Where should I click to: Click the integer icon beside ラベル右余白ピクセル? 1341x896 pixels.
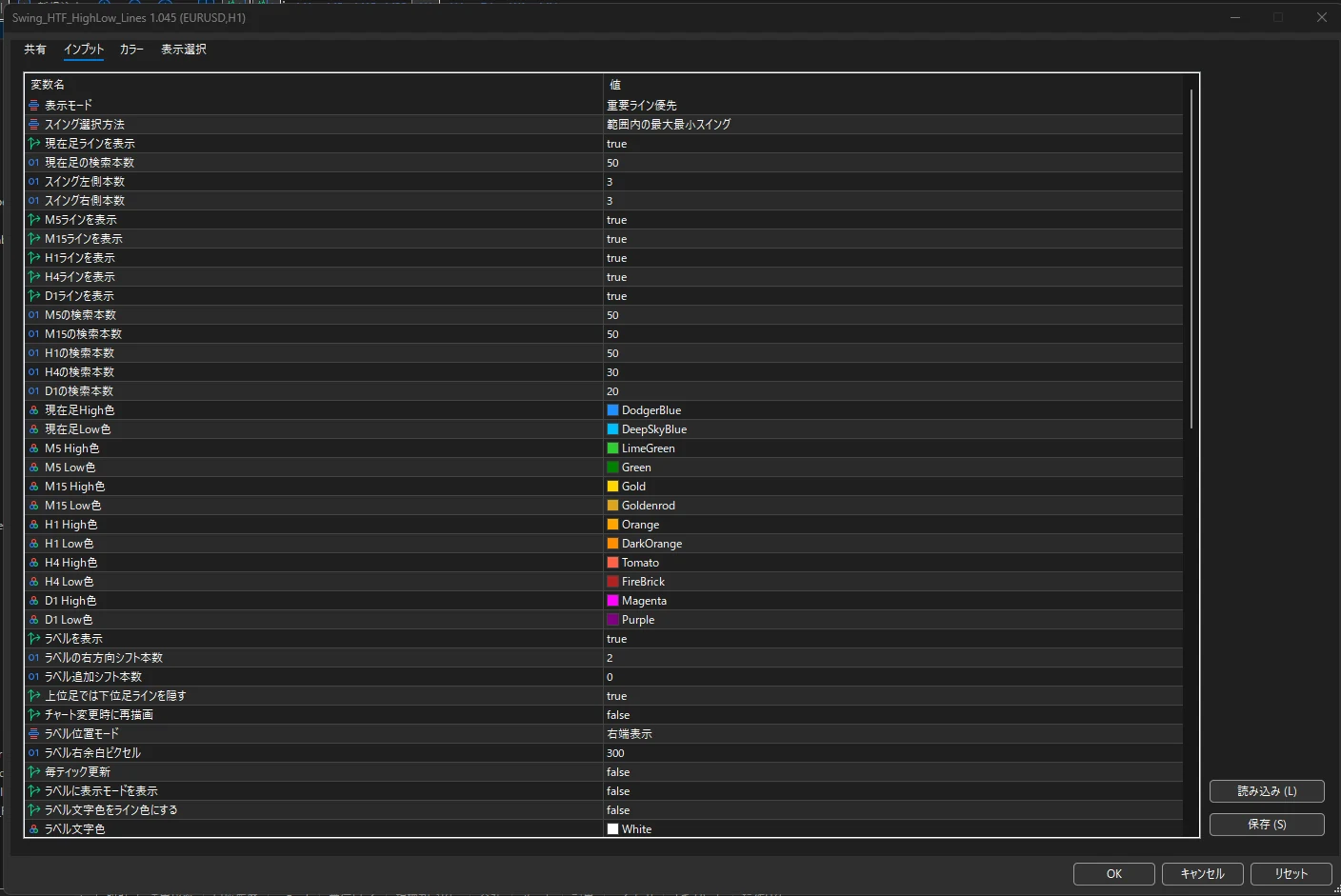click(34, 753)
